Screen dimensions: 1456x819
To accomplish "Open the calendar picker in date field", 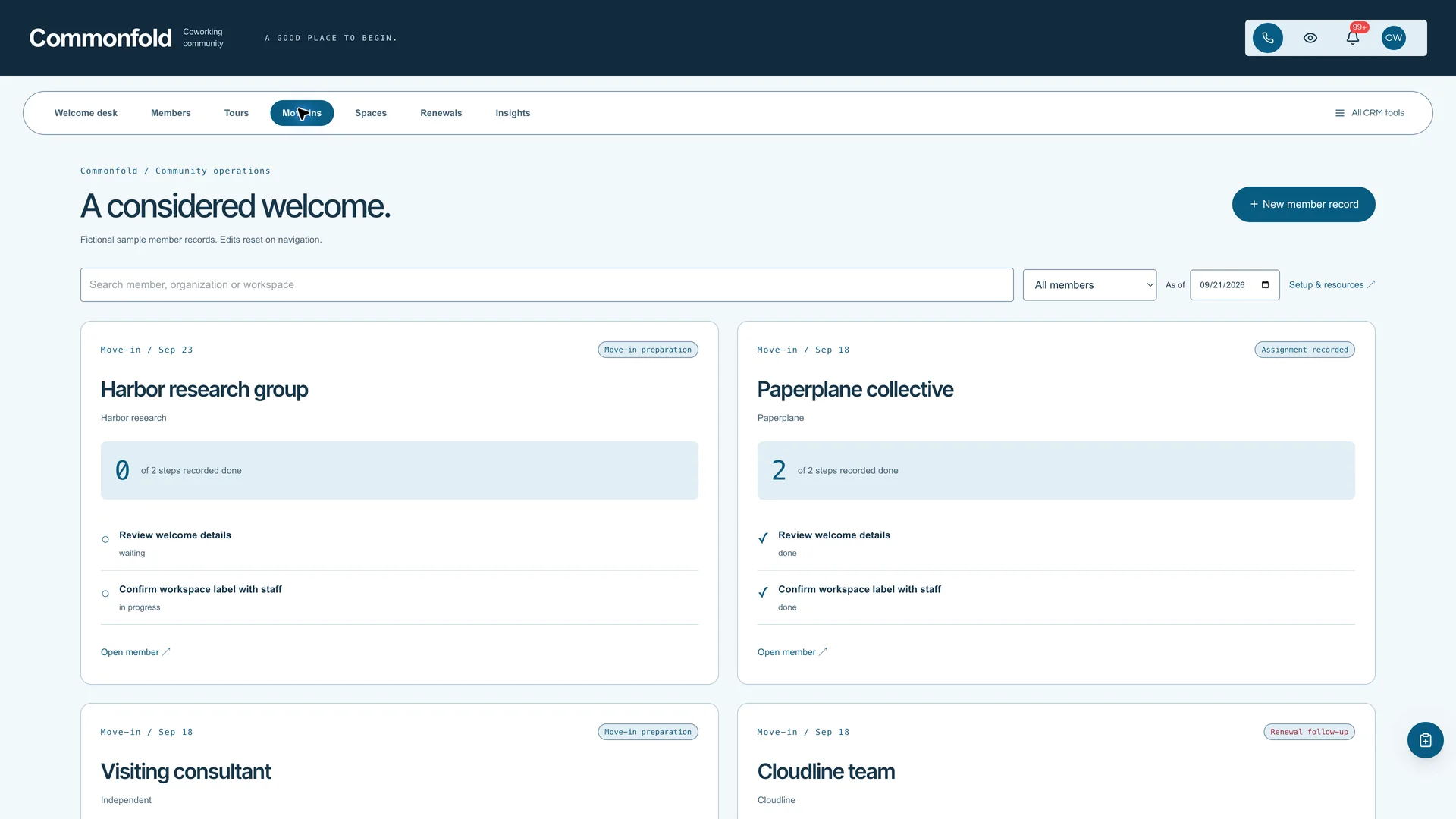I will point(1265,285).
